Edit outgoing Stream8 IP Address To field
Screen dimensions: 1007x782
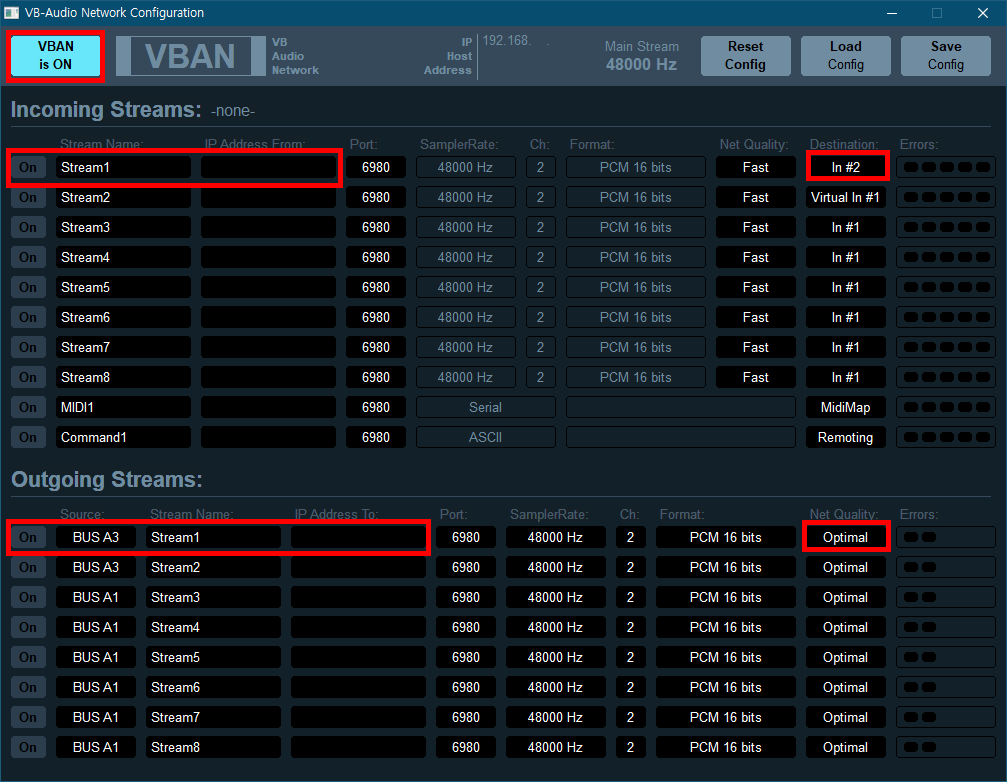pos(358,747)
